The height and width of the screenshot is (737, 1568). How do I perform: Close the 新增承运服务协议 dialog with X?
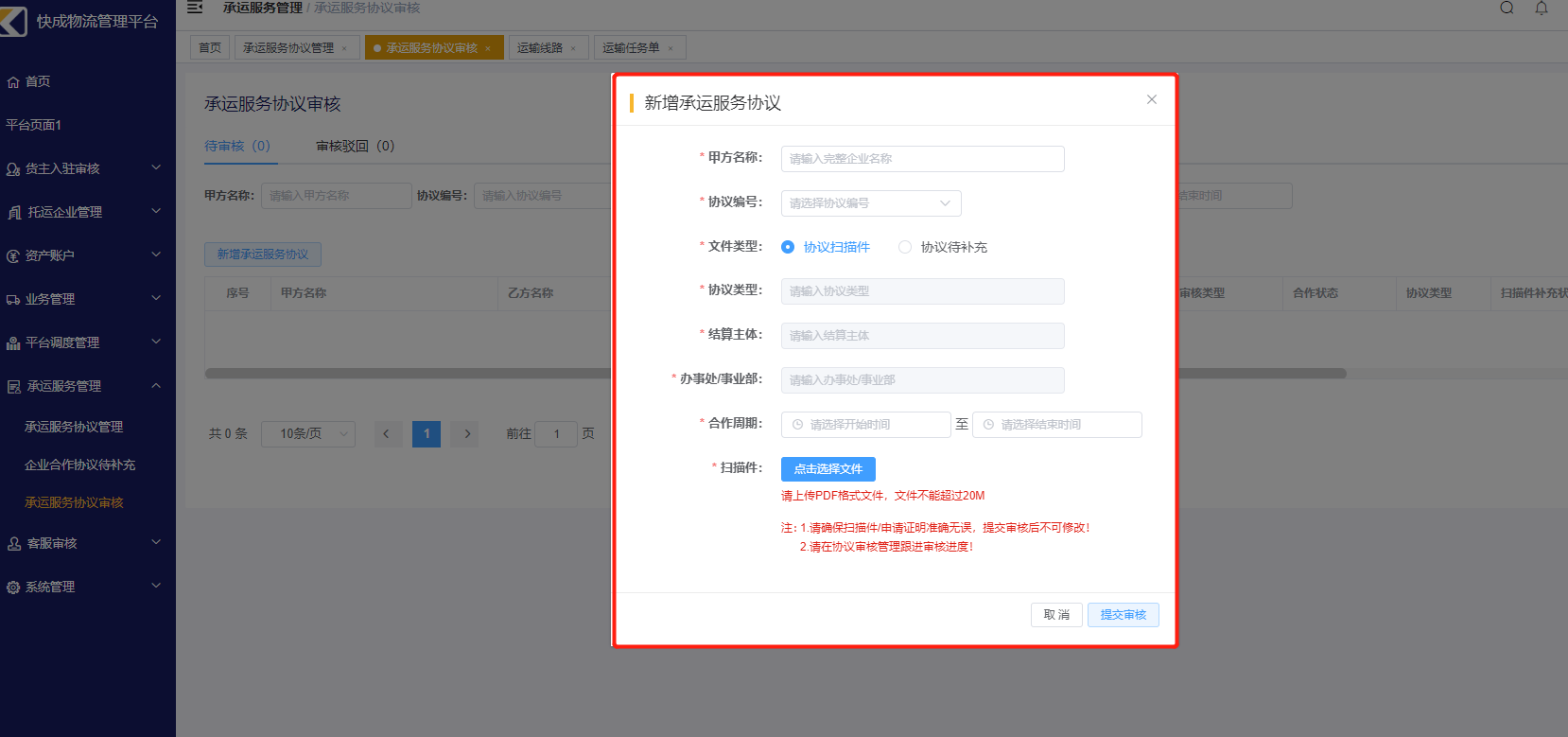(x=1152, y=99)
